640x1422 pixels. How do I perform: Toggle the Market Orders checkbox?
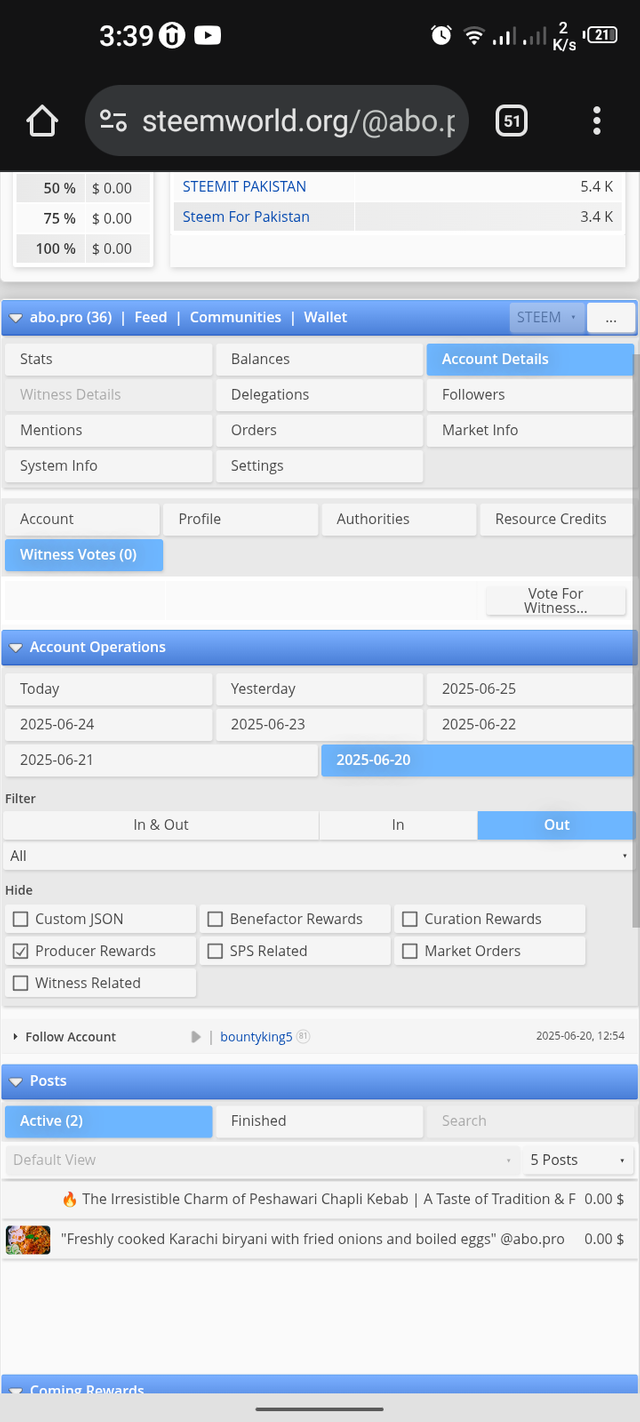point(410,951)
